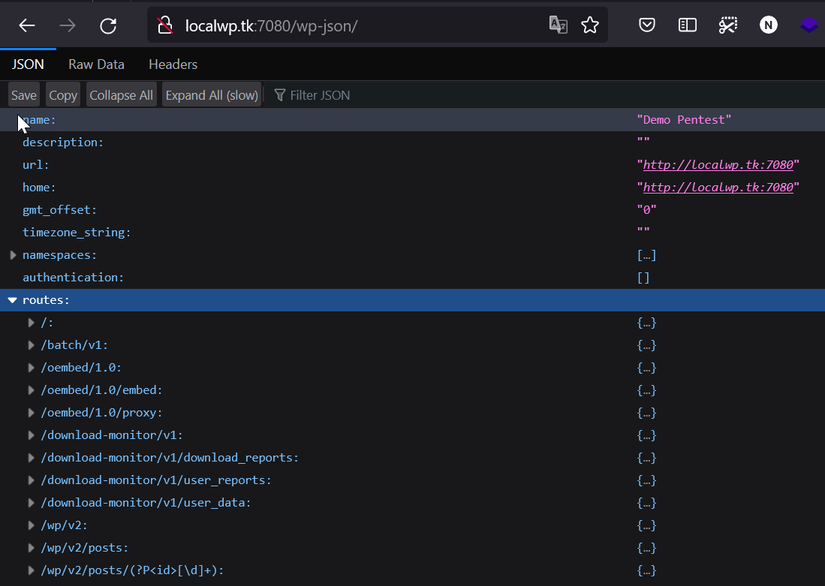Screen dimensions: 825x586
Task: Click the Copy button
Action: click(63, 95)
